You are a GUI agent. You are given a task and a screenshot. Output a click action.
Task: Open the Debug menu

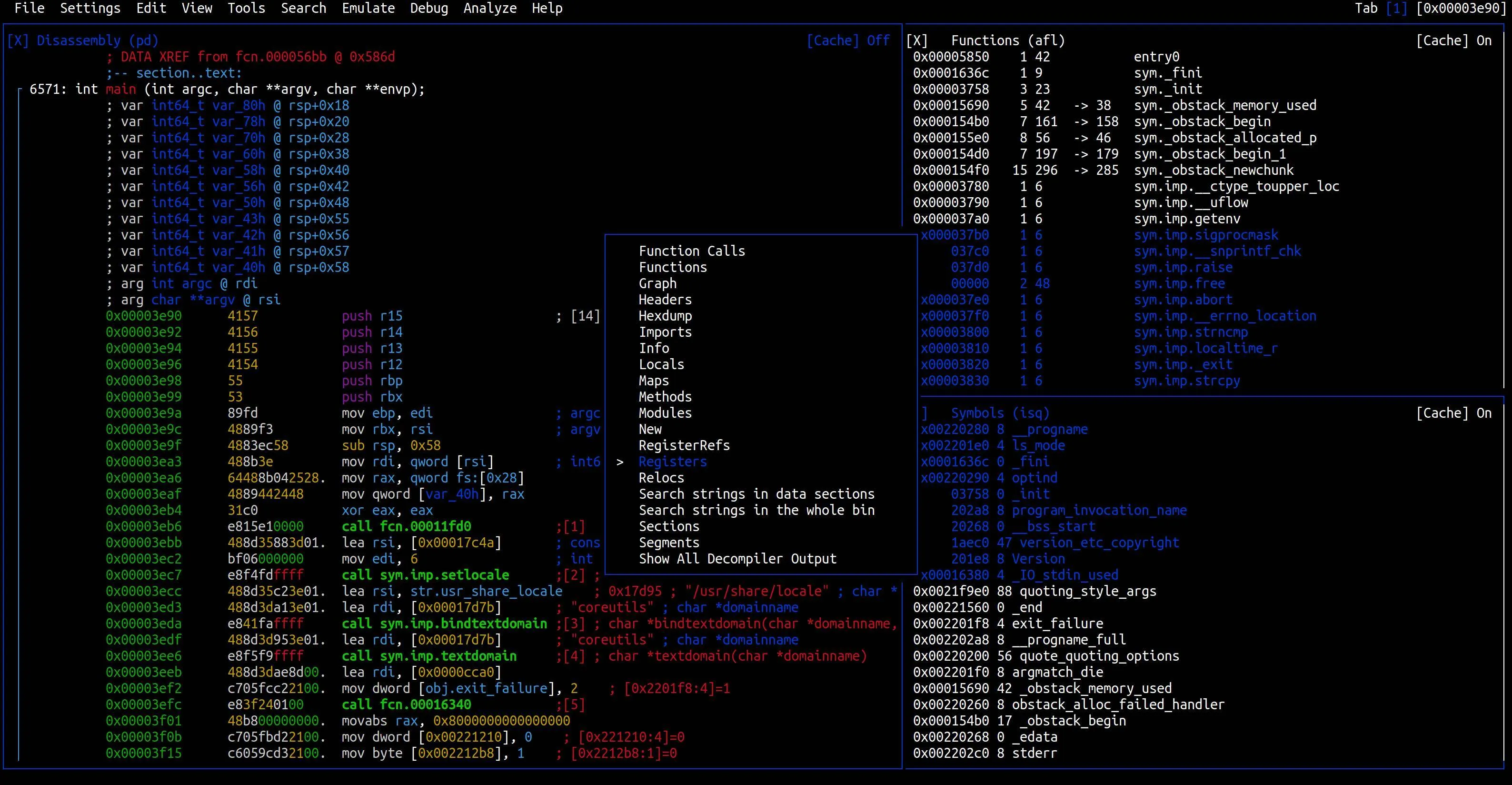click(x=428, y=8)
